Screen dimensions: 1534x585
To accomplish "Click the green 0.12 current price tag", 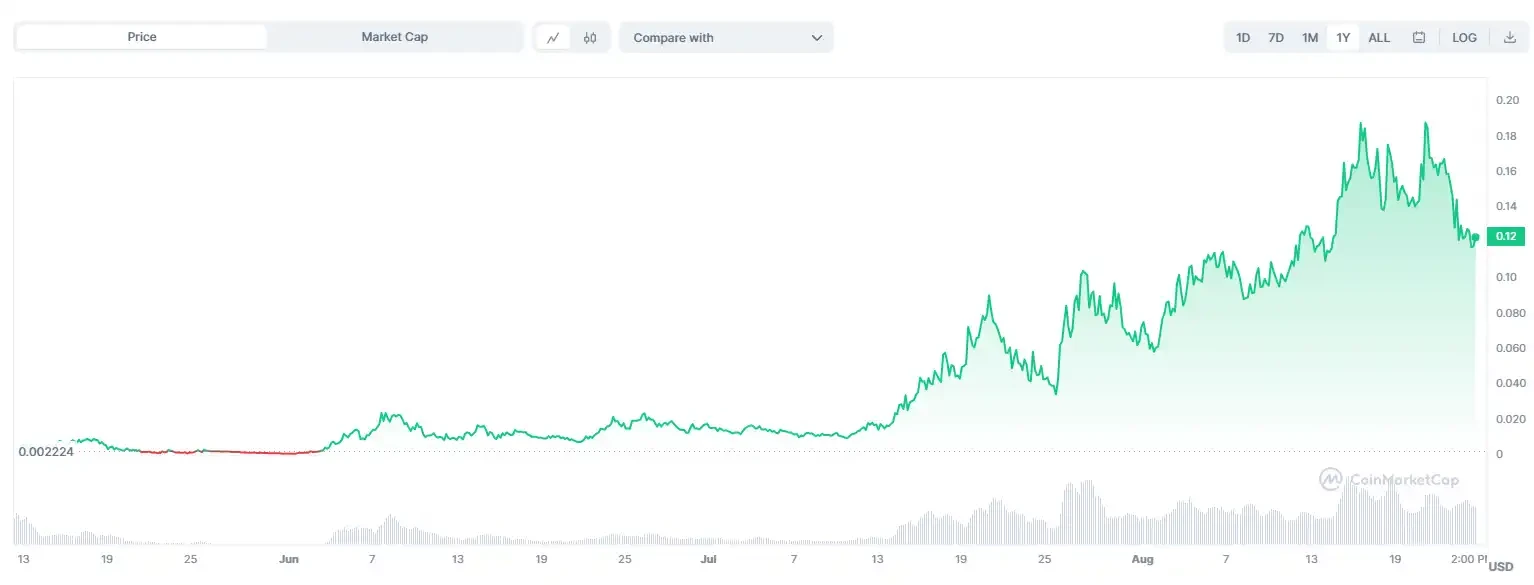I will (1505, 237).
